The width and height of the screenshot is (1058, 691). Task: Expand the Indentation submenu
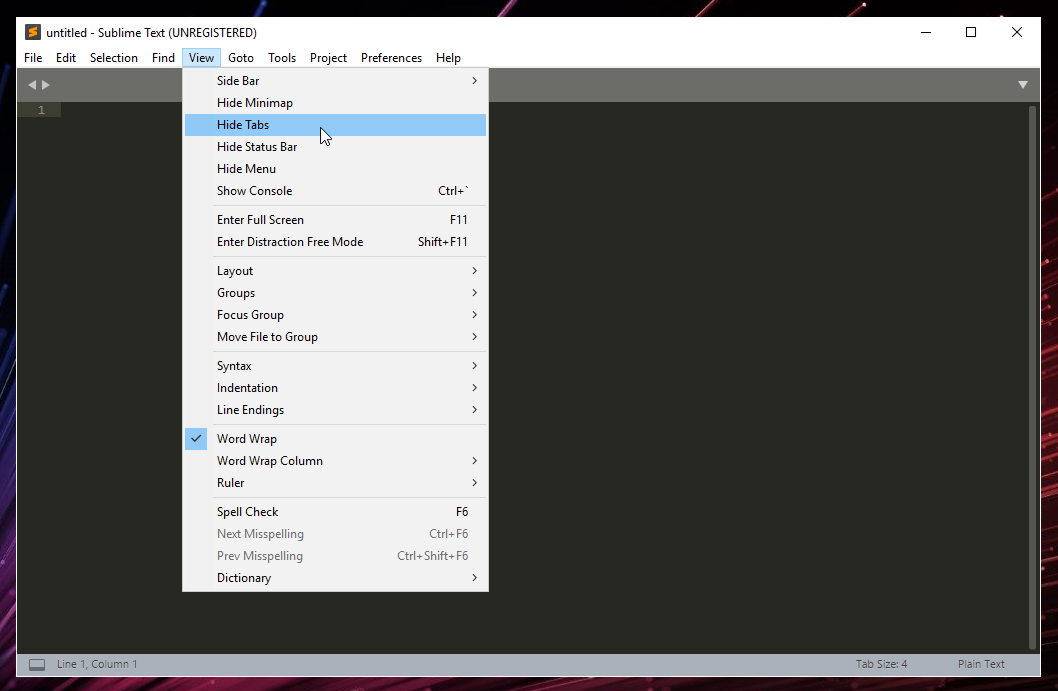tap(335, 388)
